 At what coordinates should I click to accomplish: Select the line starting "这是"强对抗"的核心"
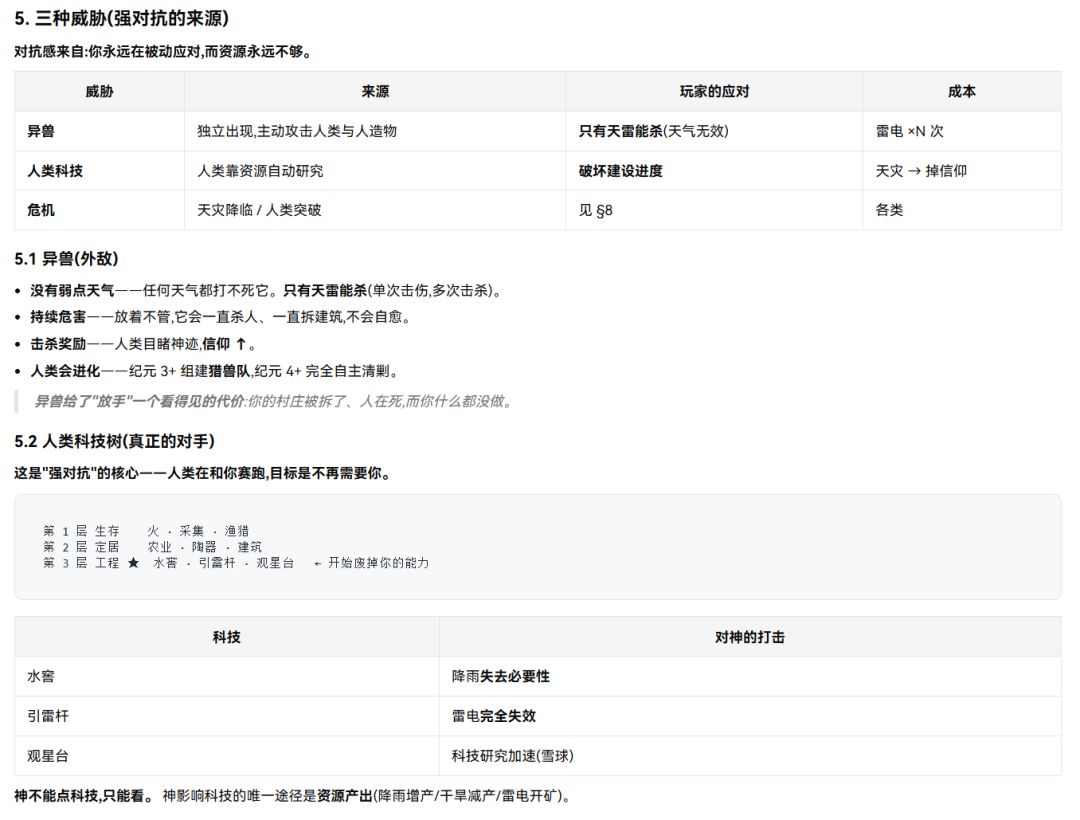(x=203, y=474)
